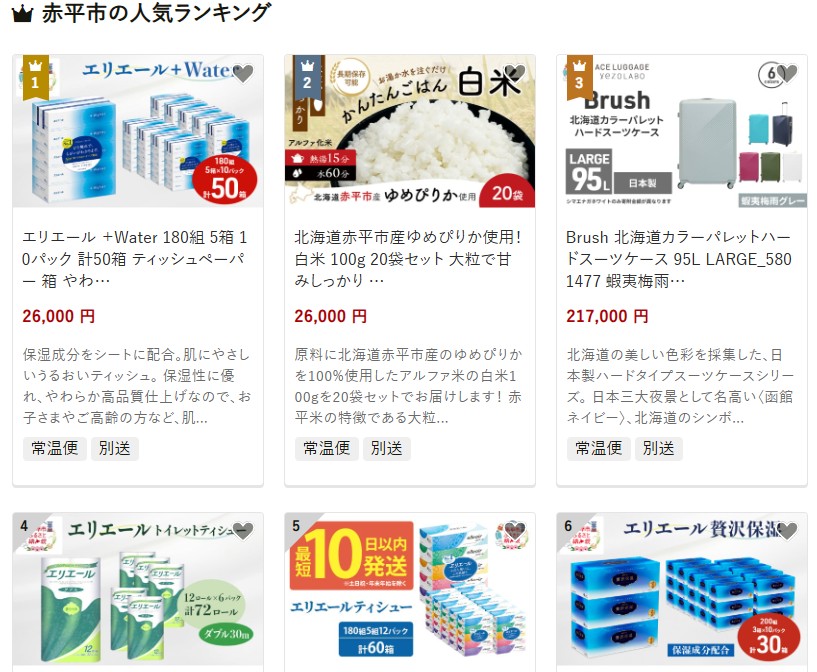
Task: Toggle heart icon on toilet tissue item
Action: pyautogui.click(x=243, y=531)
